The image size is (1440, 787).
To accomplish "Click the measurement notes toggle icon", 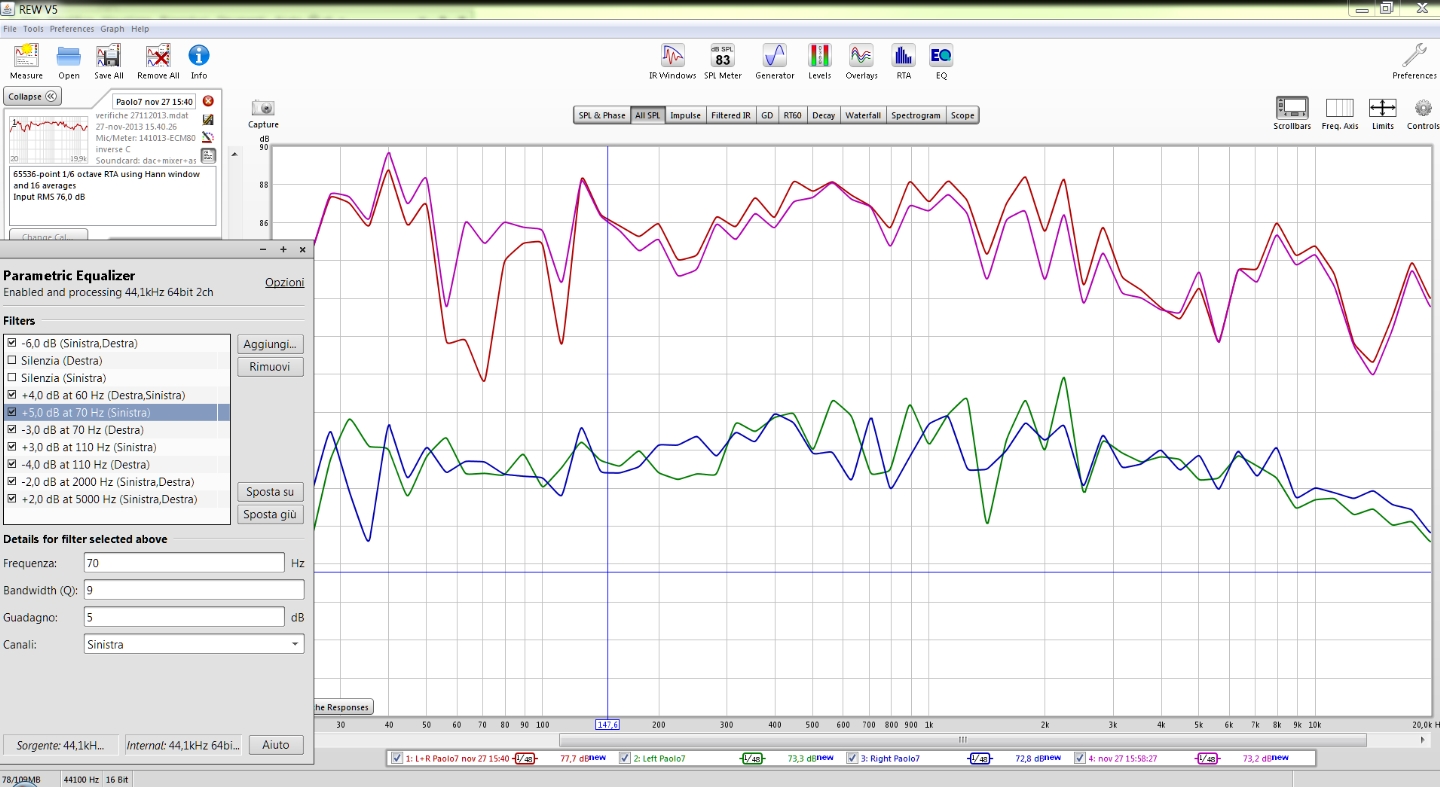I will tap(208, 155).
